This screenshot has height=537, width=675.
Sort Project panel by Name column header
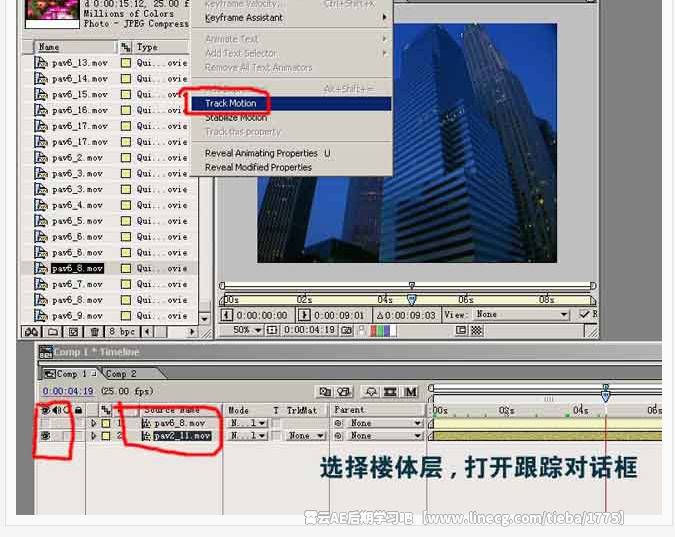click(75, 47)
